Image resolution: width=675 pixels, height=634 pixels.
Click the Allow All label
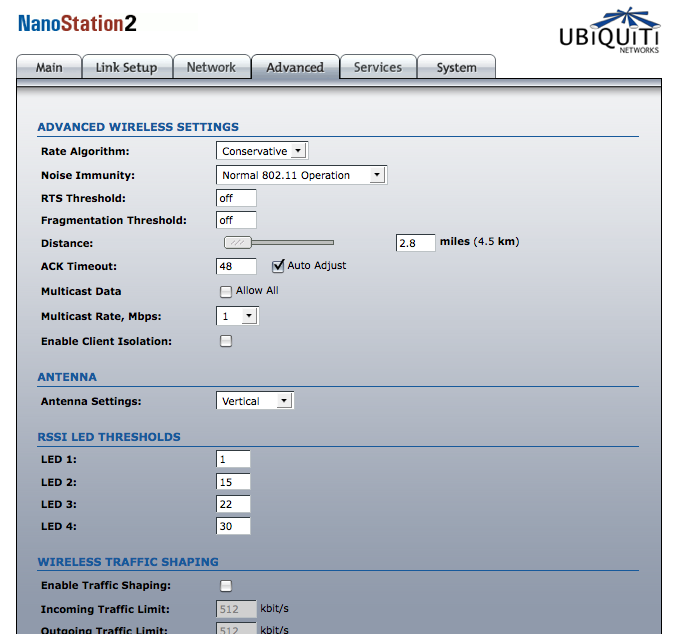click(257, 291)
